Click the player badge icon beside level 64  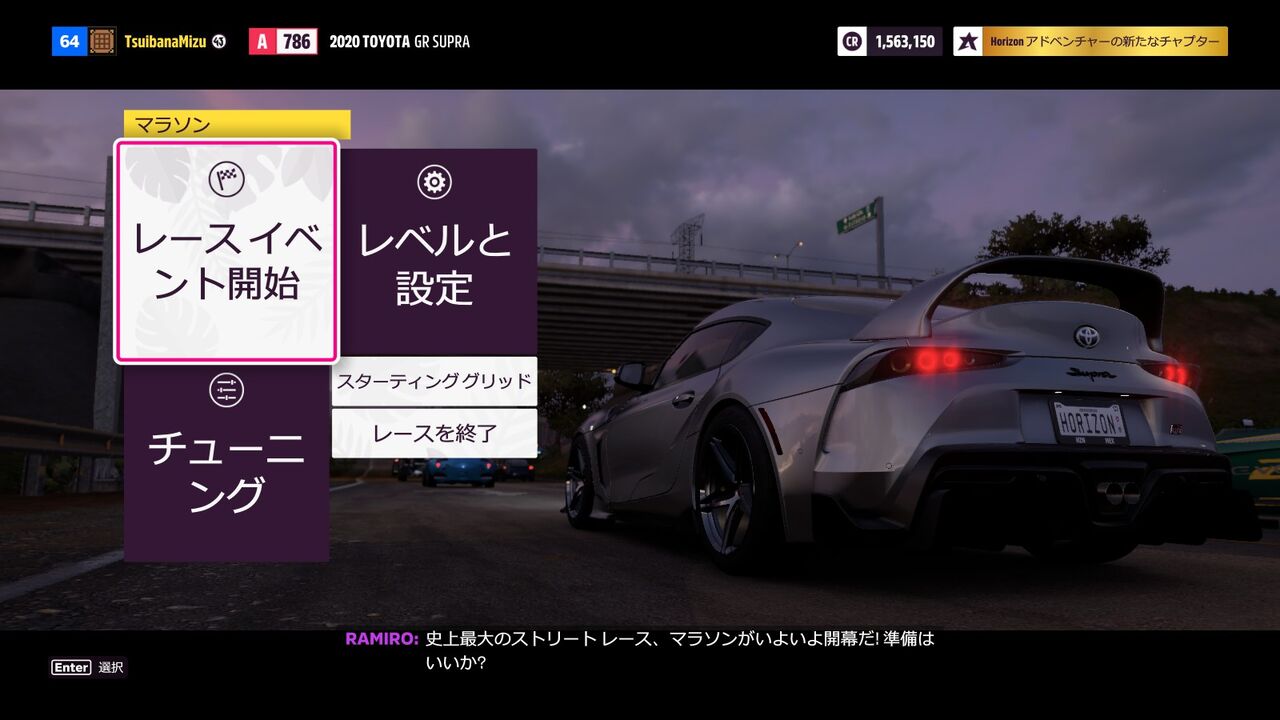point(102,41)
